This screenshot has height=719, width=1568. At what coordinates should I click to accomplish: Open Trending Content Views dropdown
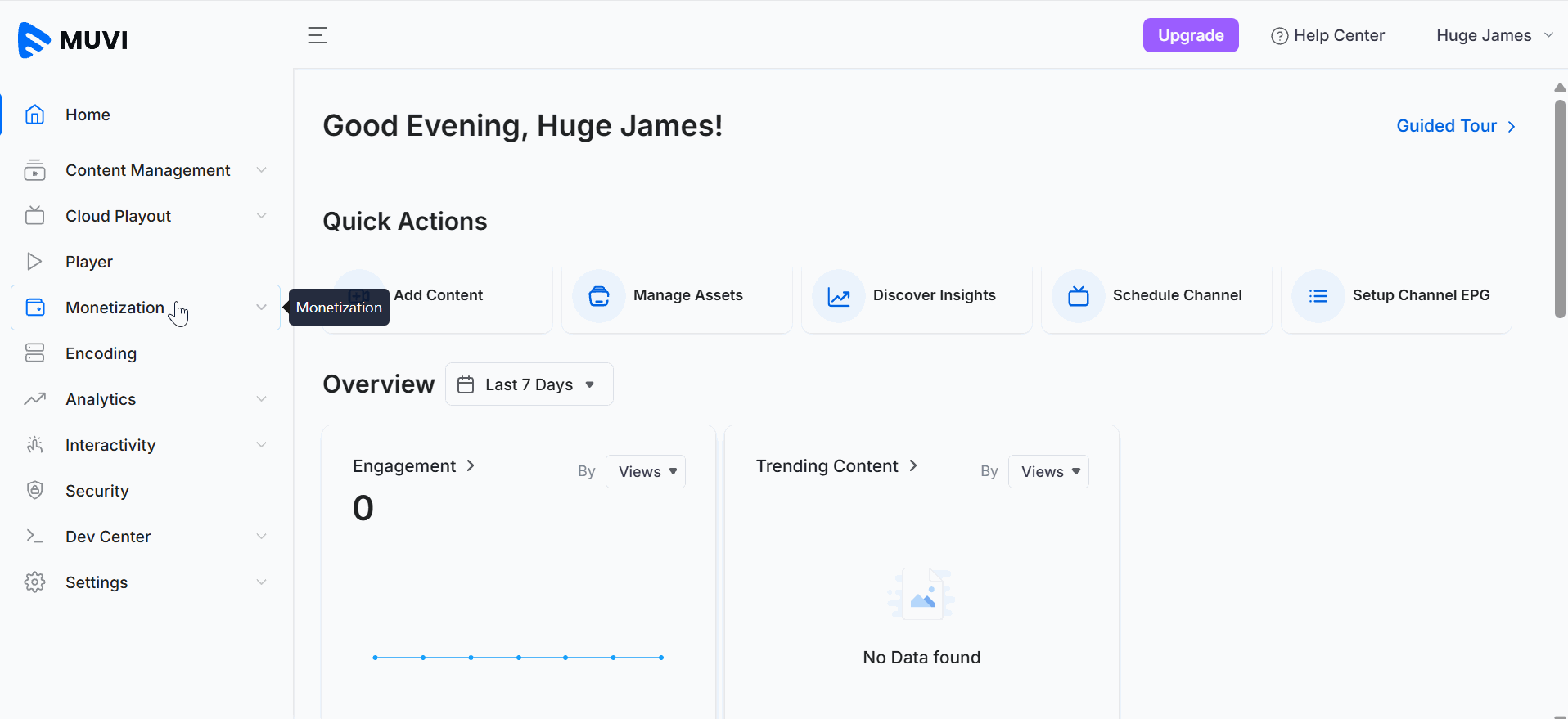[1048, 472]
